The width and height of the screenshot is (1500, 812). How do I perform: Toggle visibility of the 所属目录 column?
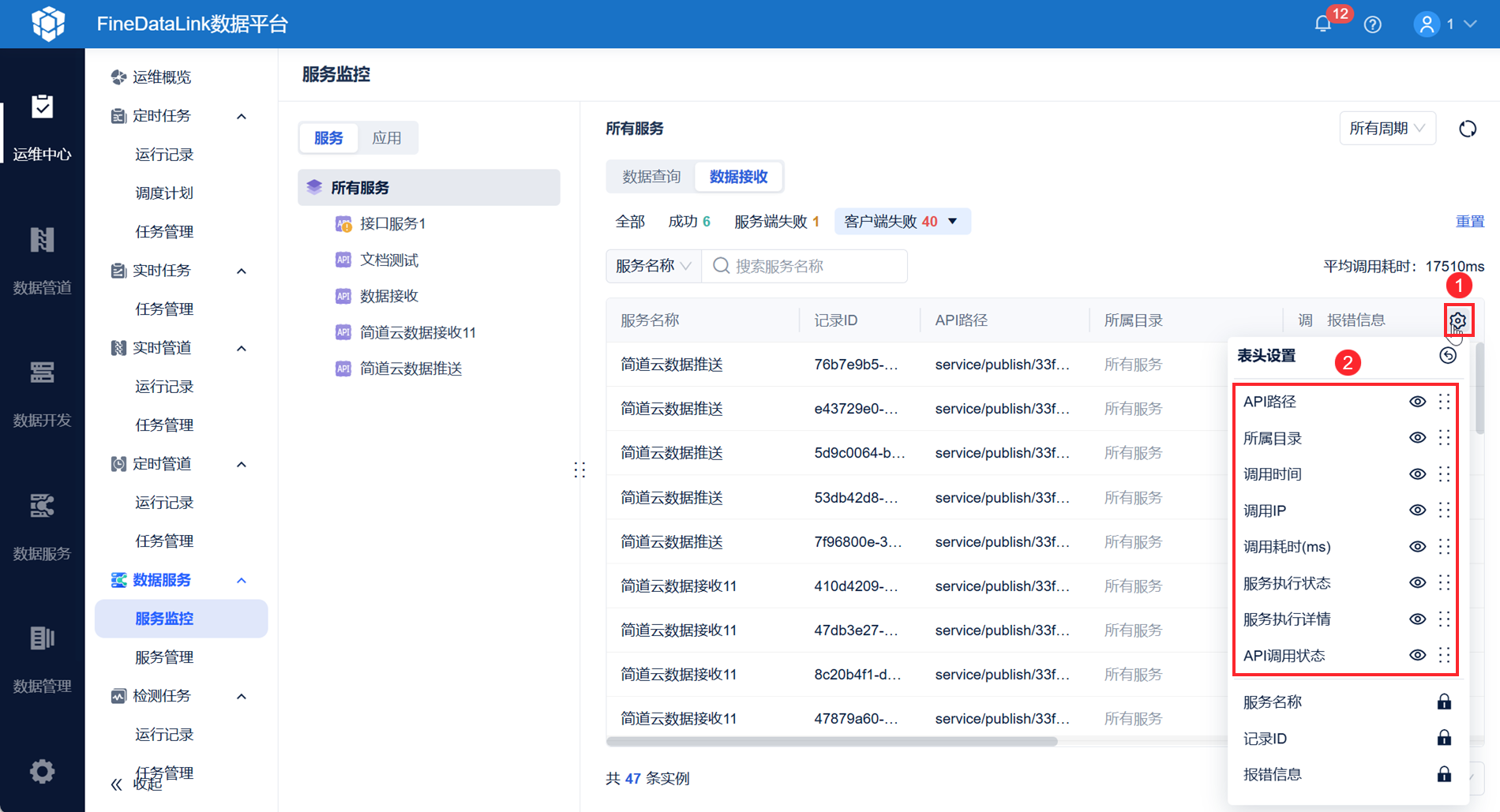1418,438
